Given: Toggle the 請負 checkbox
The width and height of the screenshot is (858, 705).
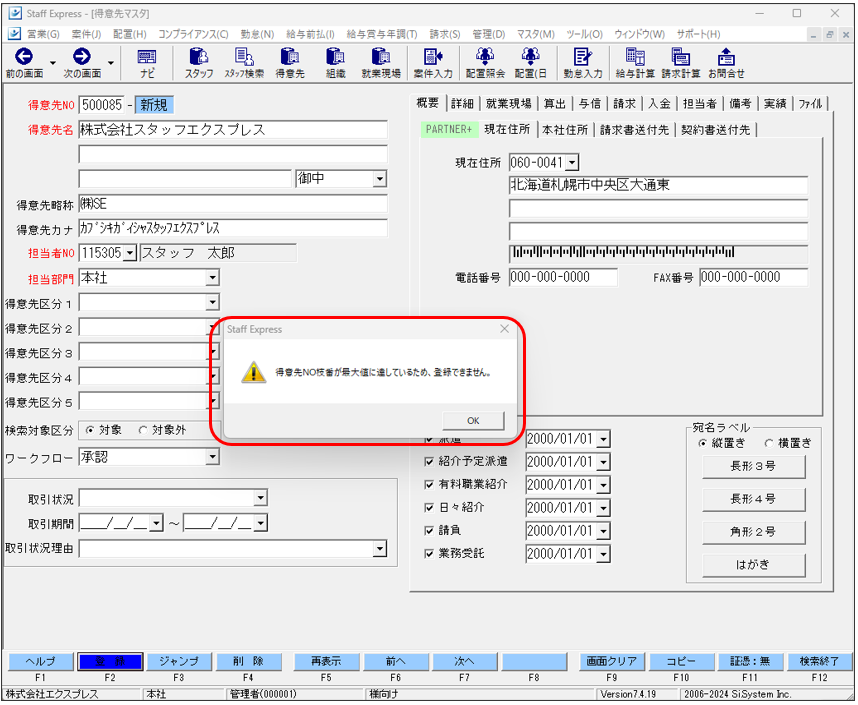Looking at the screenshot, I should click(430, 530).
